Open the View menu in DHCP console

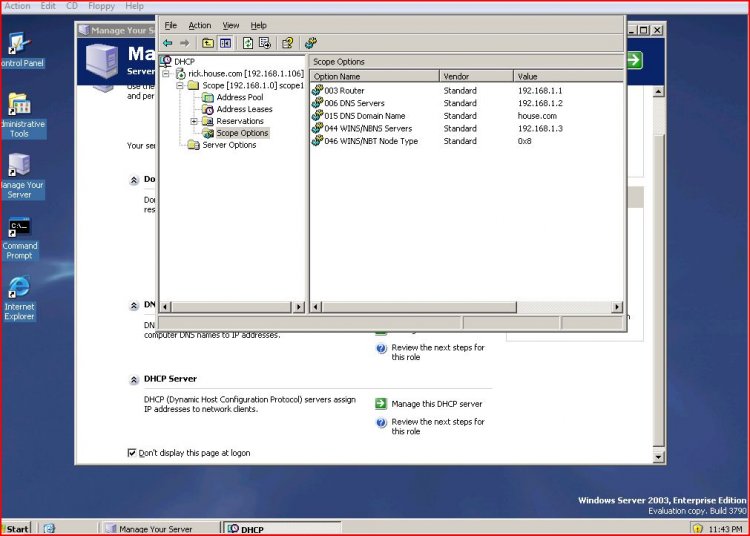click(231, 25)
